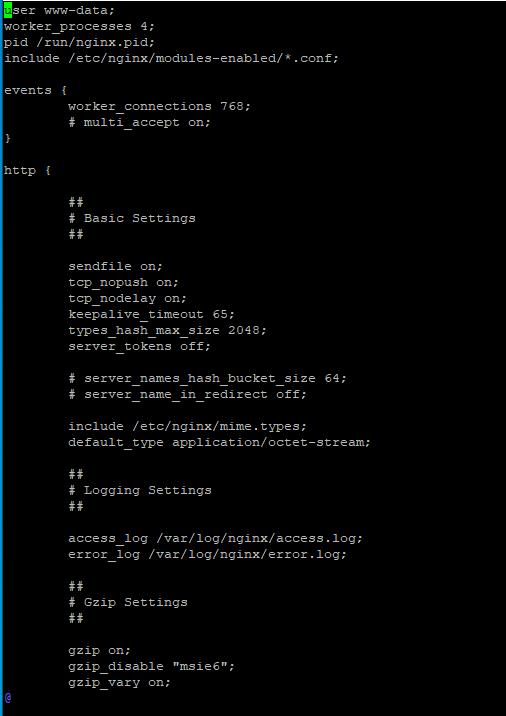Click the commented multi_accept on line

tap(140, 122)
